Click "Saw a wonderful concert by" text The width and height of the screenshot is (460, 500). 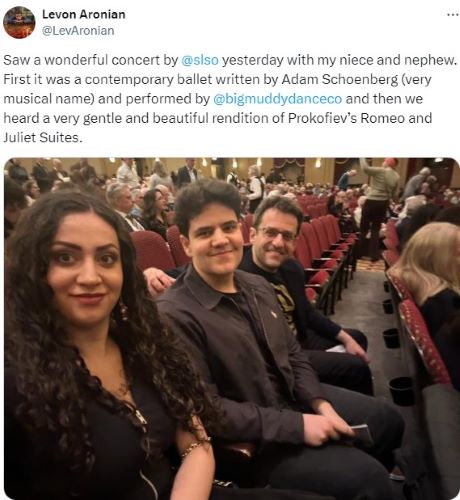pos(91,60)
